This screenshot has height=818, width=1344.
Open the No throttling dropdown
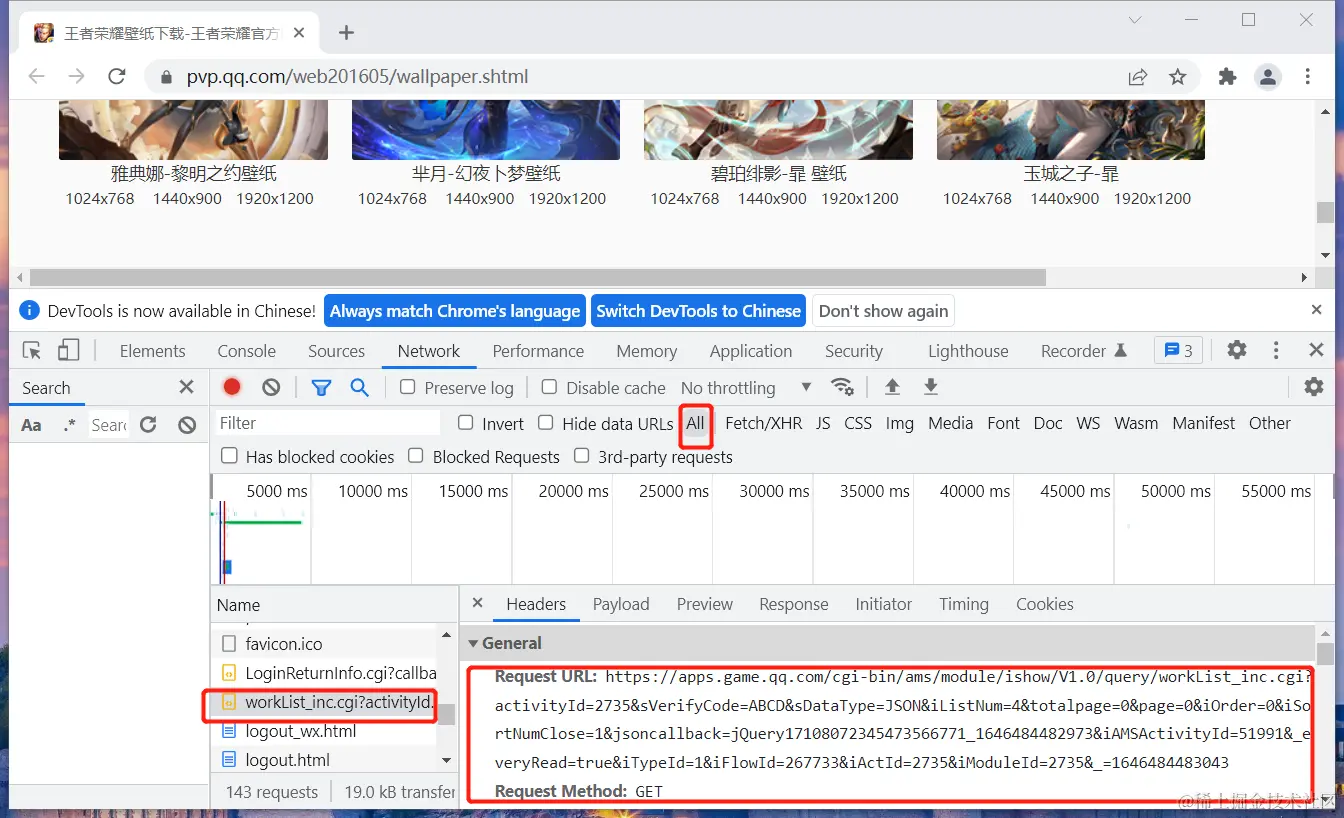(x=746, y=387)
